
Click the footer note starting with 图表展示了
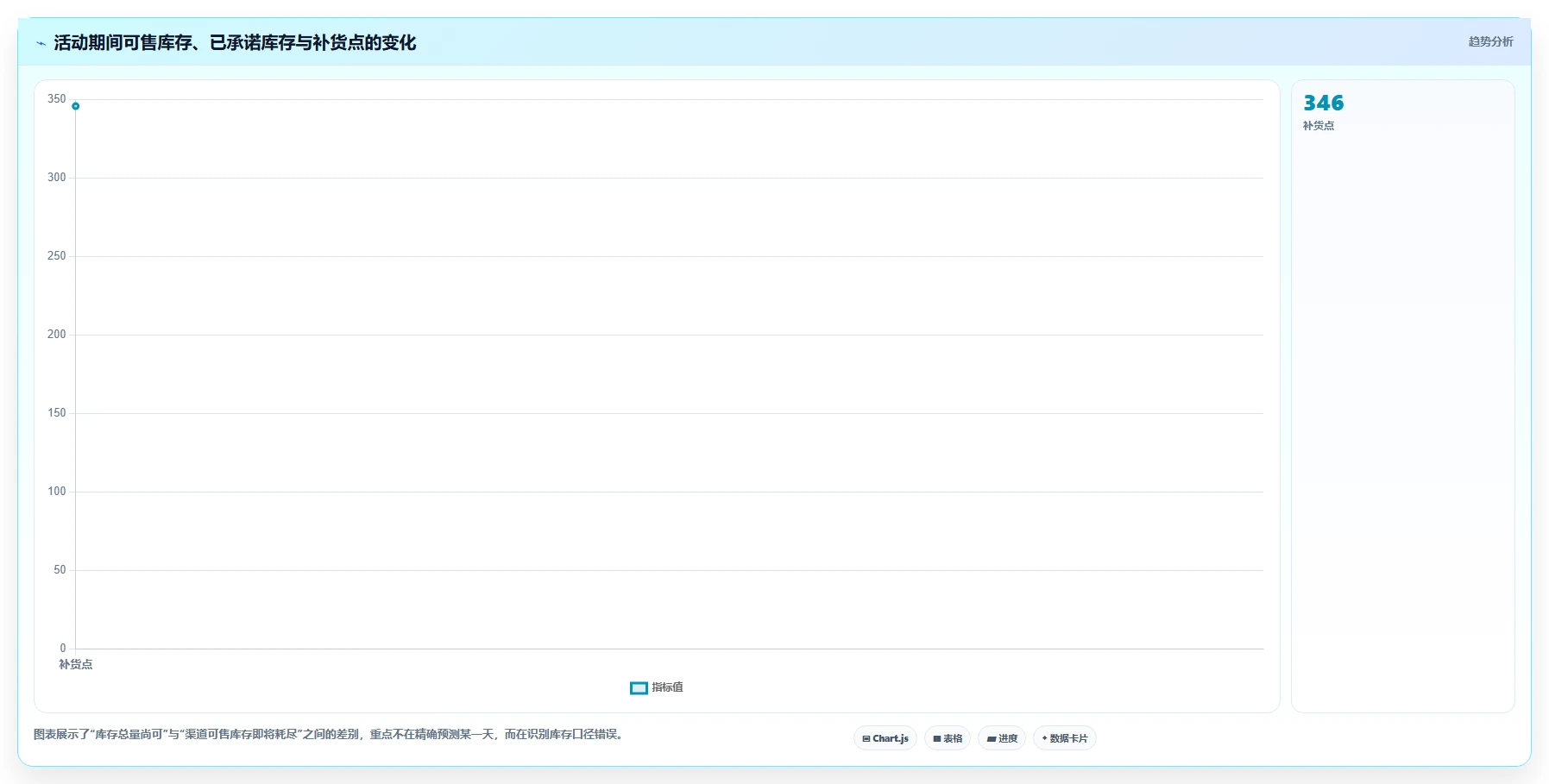pyautogui.click(x=329, y=735)
